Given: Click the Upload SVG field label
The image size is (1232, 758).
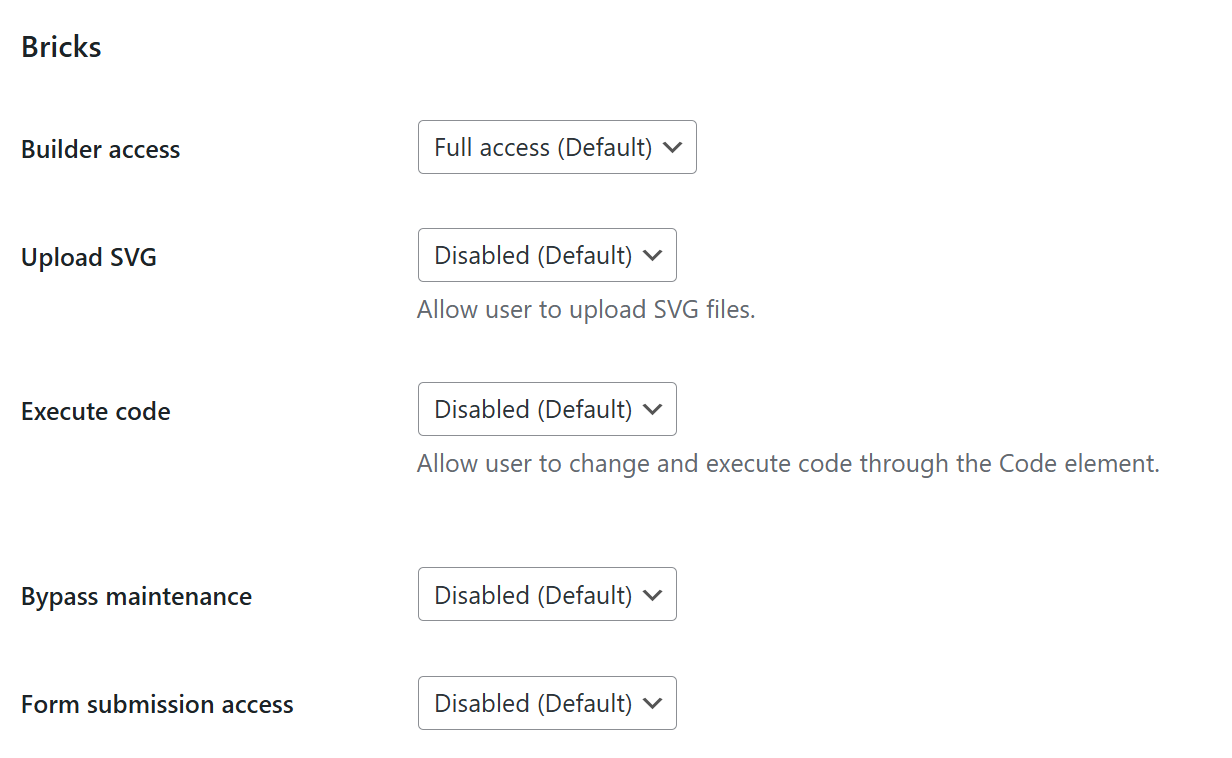Looking at the screenshot, I should (x=89, y=257).
